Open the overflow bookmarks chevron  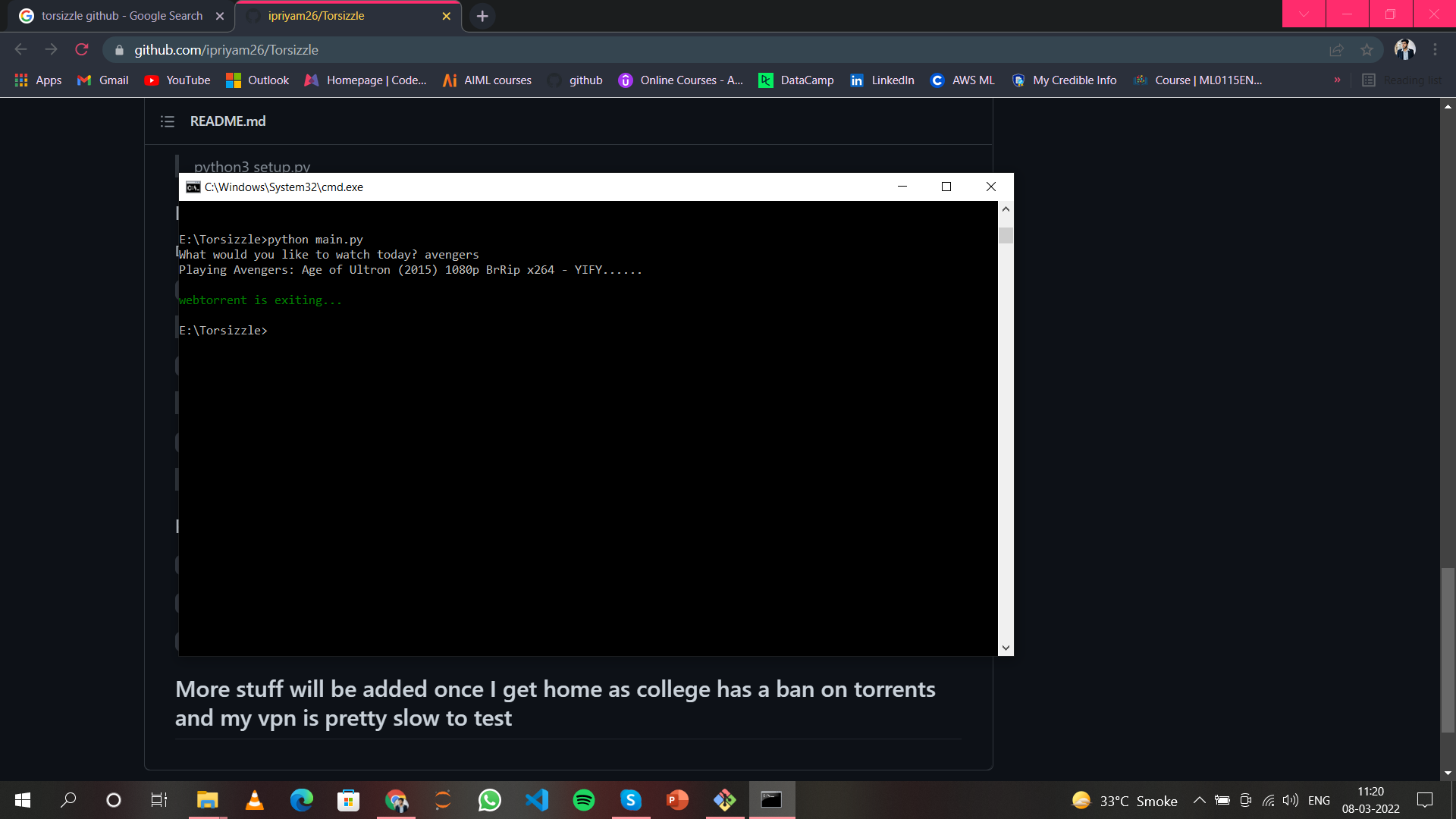click(1338, 80)
